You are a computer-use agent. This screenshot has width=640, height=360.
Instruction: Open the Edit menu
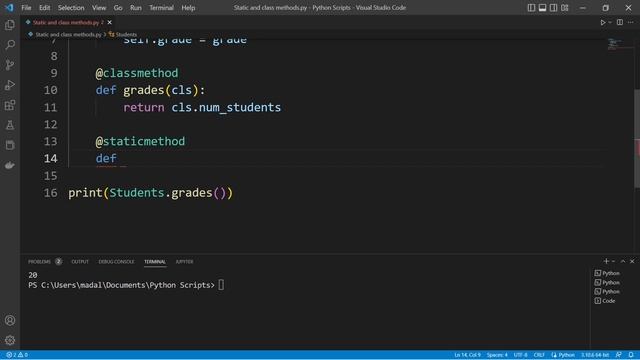[44, 8]
